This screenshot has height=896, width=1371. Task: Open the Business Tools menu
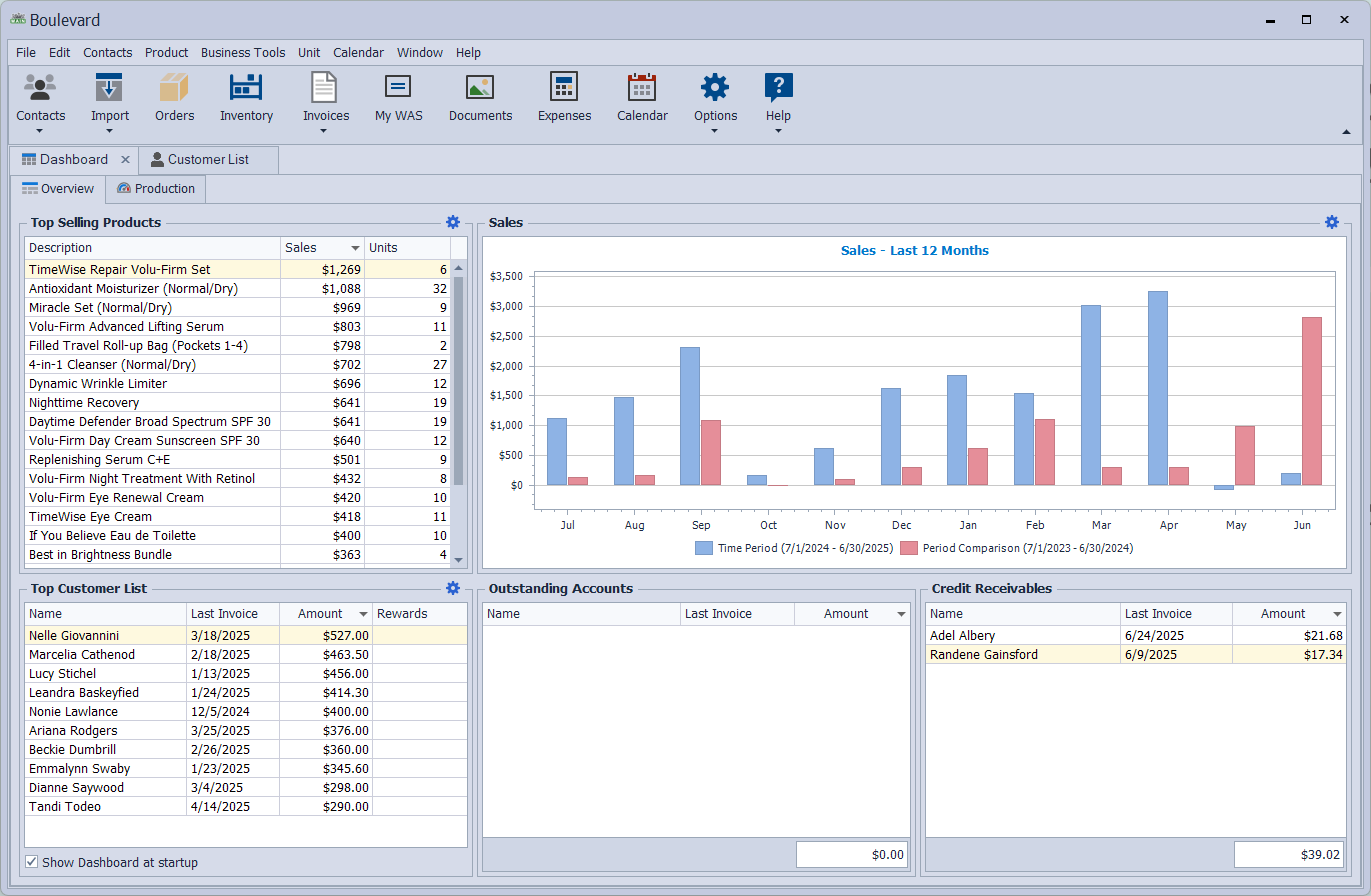point(243,52)
